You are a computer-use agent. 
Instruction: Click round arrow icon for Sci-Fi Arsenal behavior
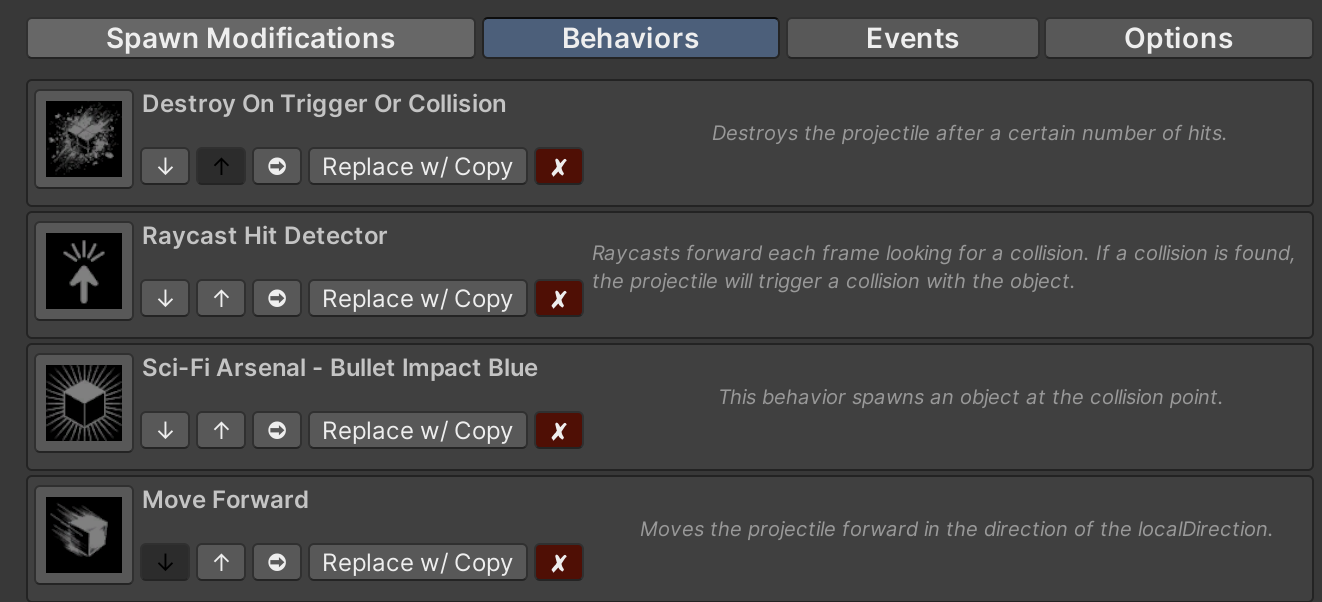[277, 431]
